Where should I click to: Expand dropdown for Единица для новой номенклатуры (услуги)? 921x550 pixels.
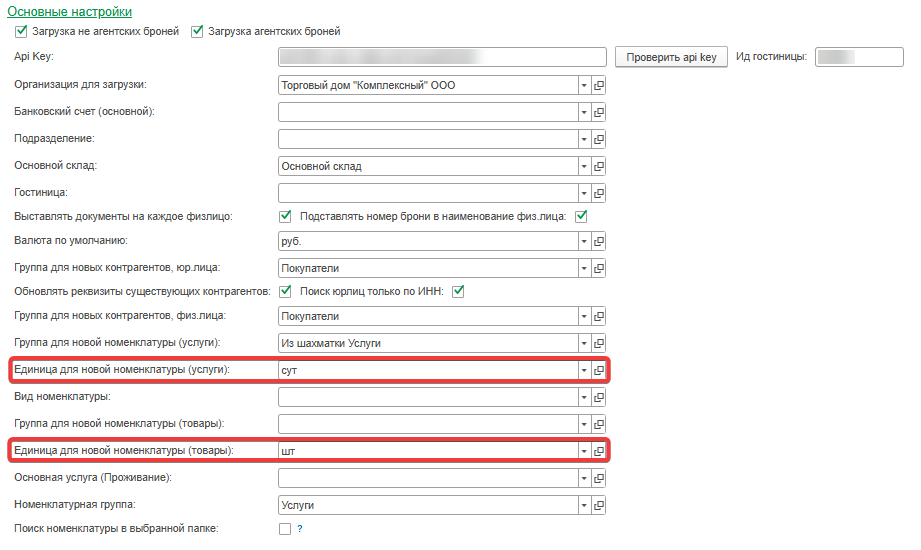coord(584,370)
